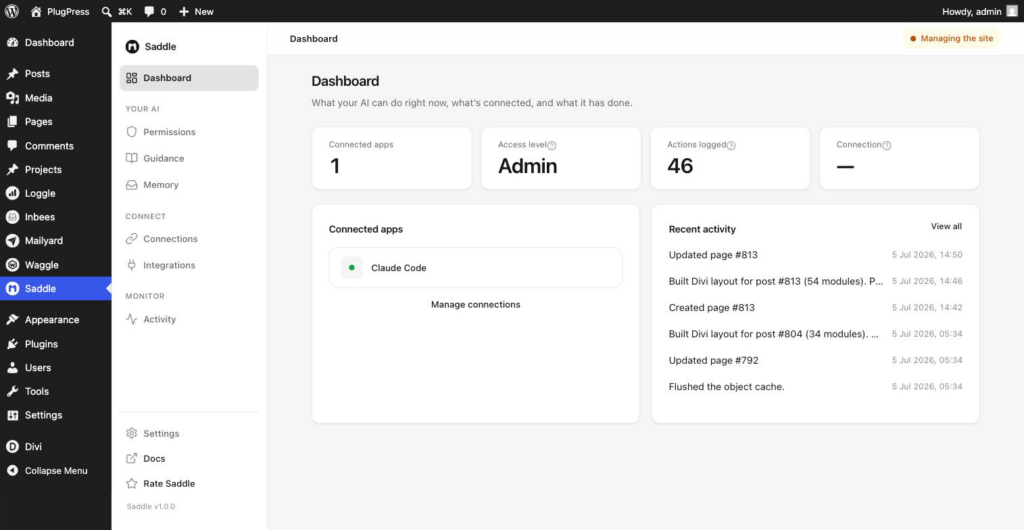Viewport: 1024px width, 530px height.
Task: Click the Howdy, admin account menu
Action: click(x=980, y=11)
